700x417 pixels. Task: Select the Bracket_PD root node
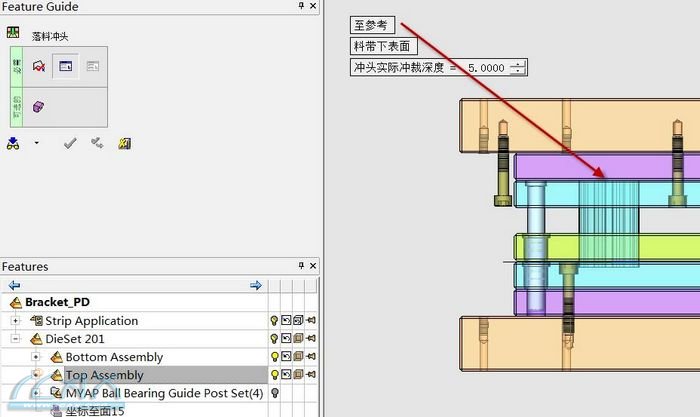tap(57, 302)
